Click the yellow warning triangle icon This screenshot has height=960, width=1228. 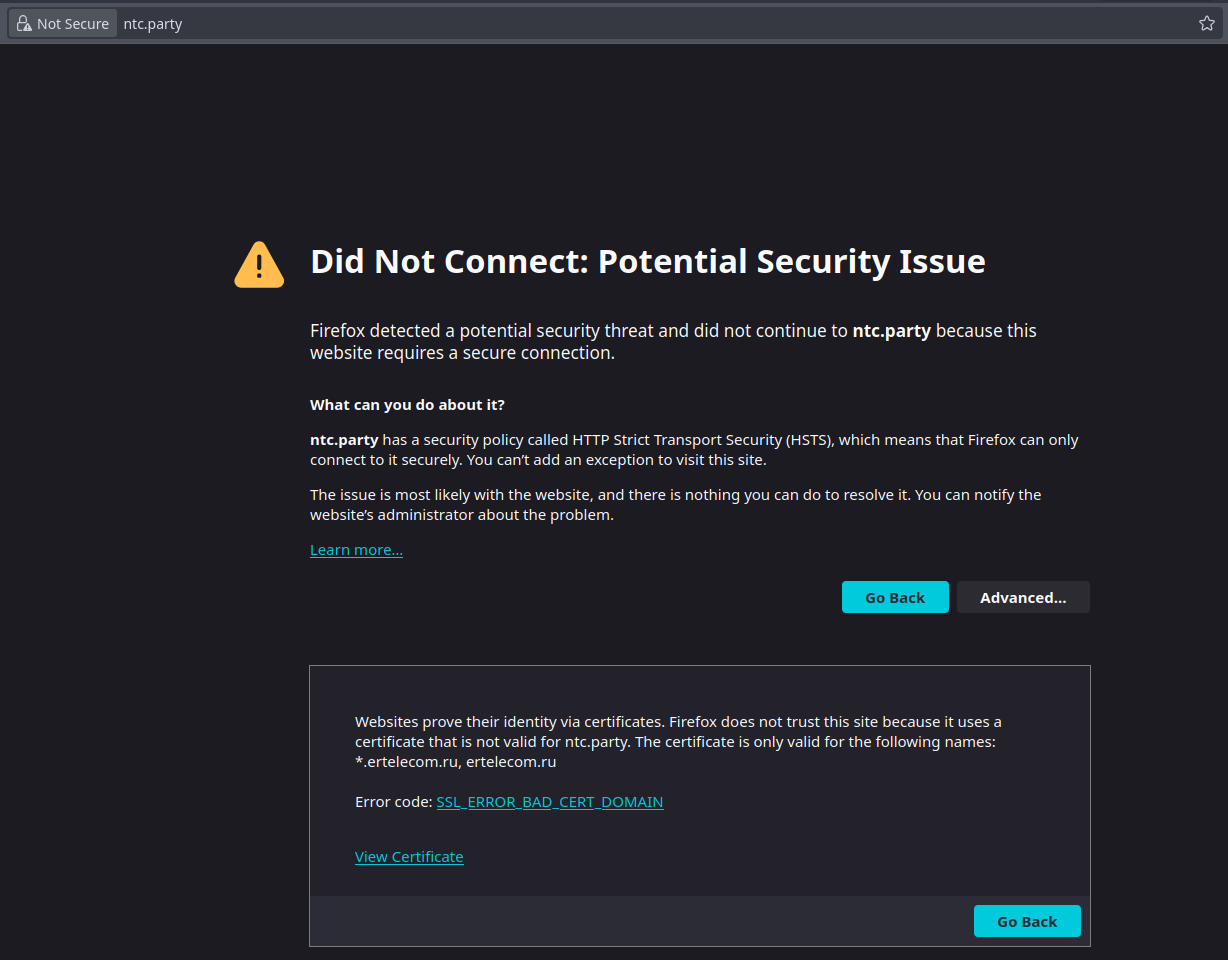tap(259, 264)
